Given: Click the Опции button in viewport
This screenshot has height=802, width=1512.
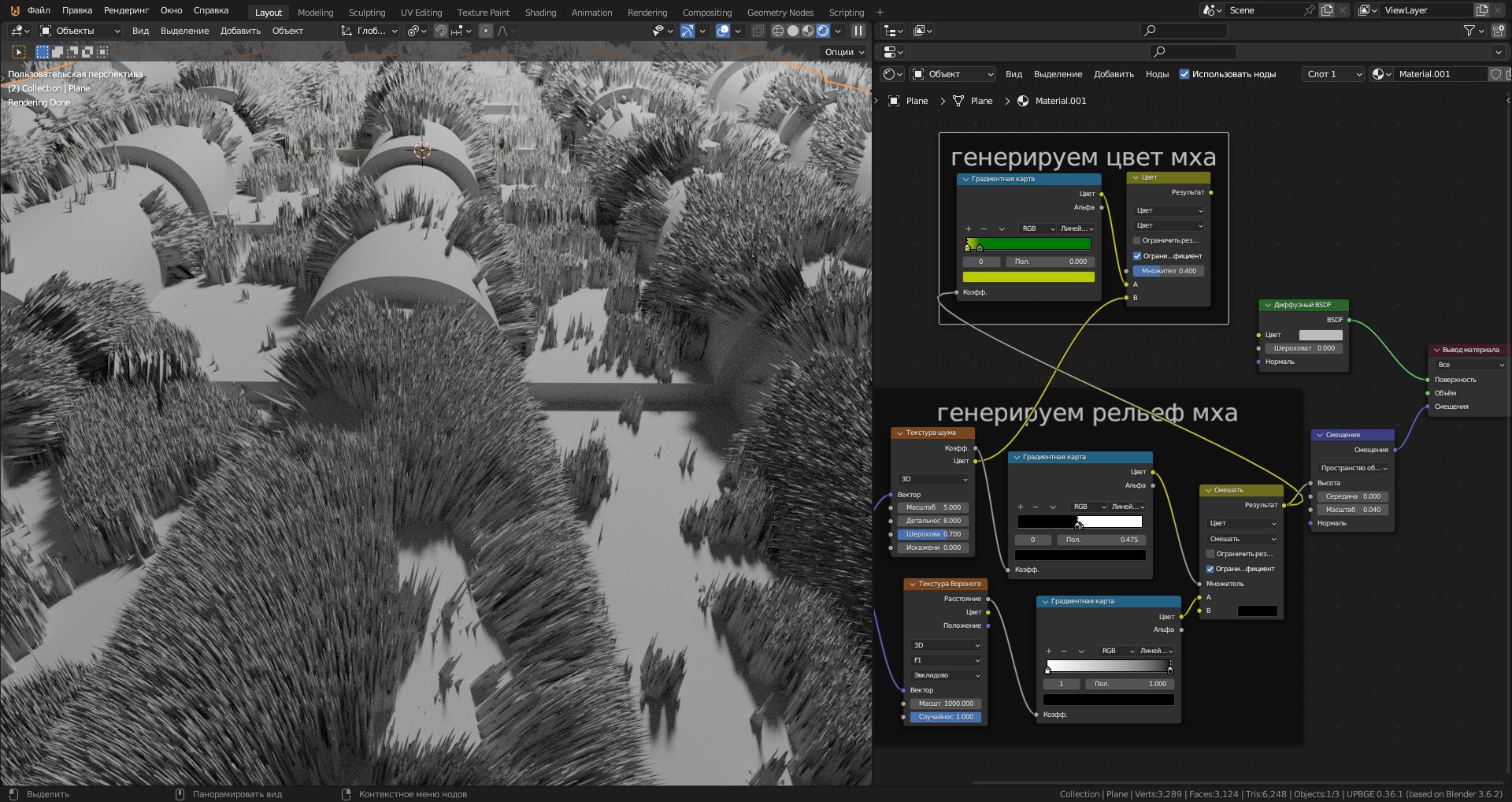Looking at the screenshot, I should (844, 52).
